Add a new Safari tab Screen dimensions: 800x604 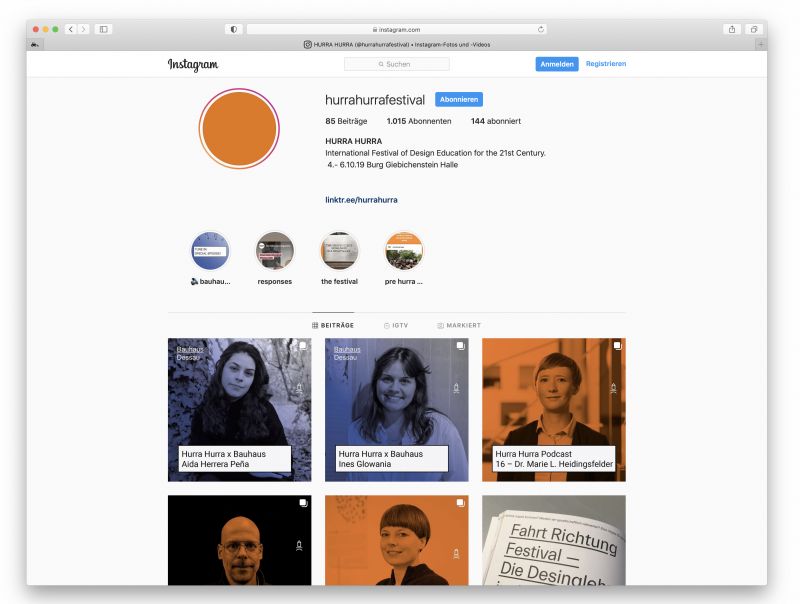761,44
